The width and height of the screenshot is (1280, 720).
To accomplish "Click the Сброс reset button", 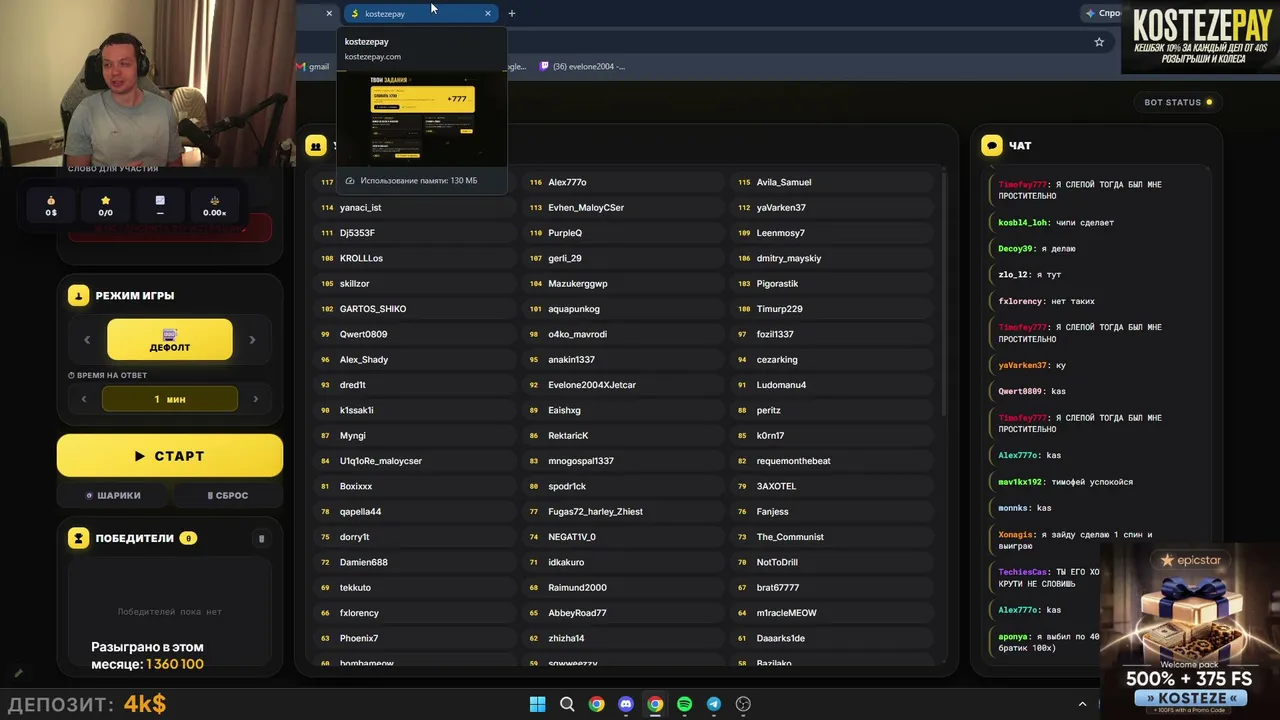I will tap(228, 495).
